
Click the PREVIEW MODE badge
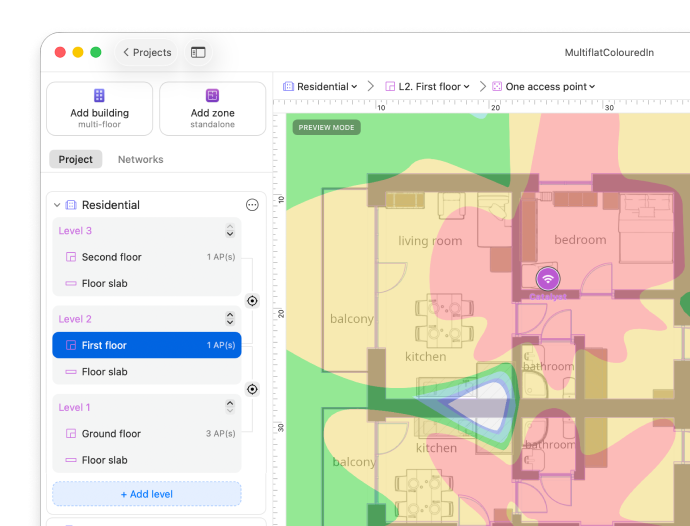[x=326, y=128]
